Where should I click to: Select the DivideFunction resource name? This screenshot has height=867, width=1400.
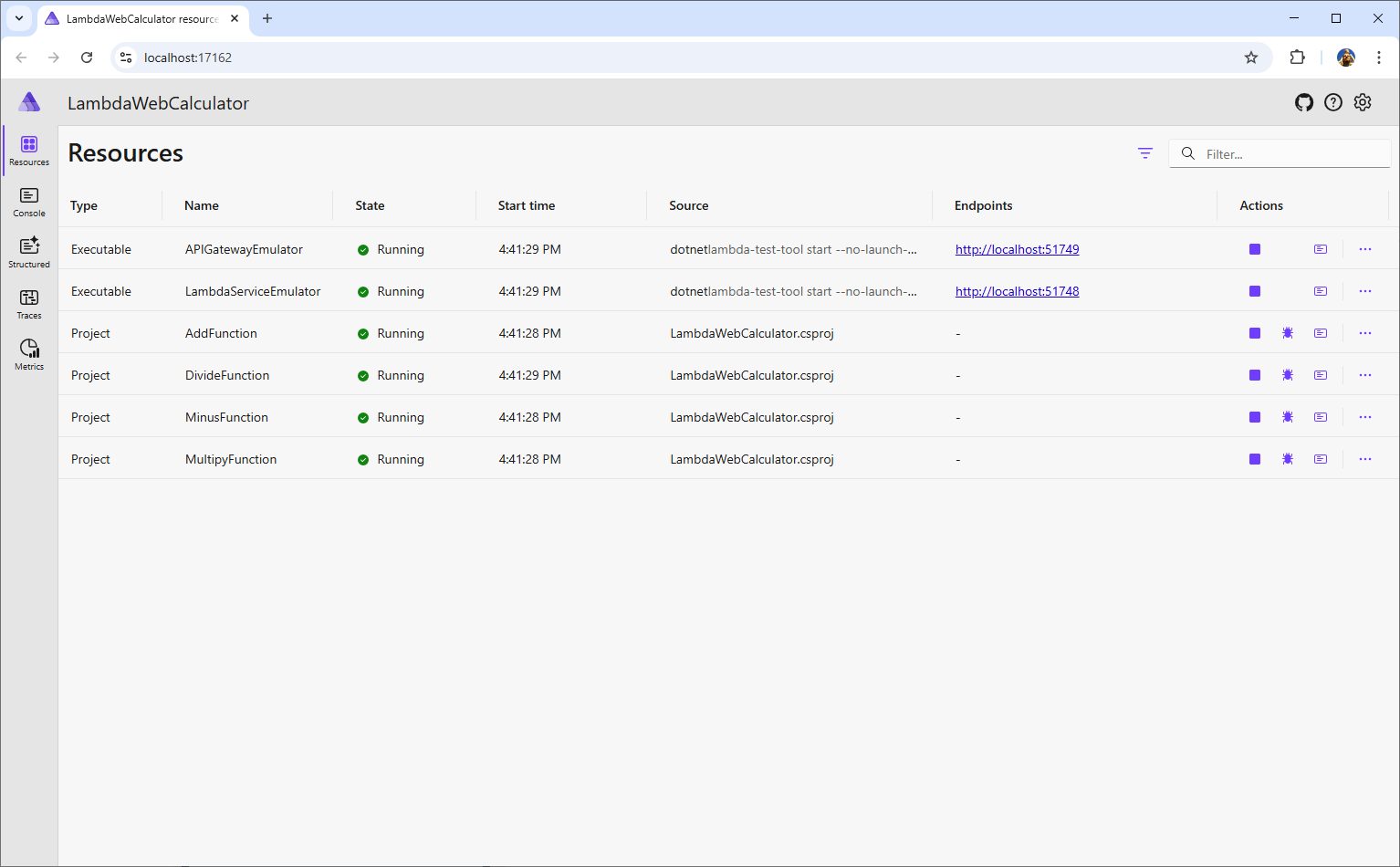pos(227,375)
